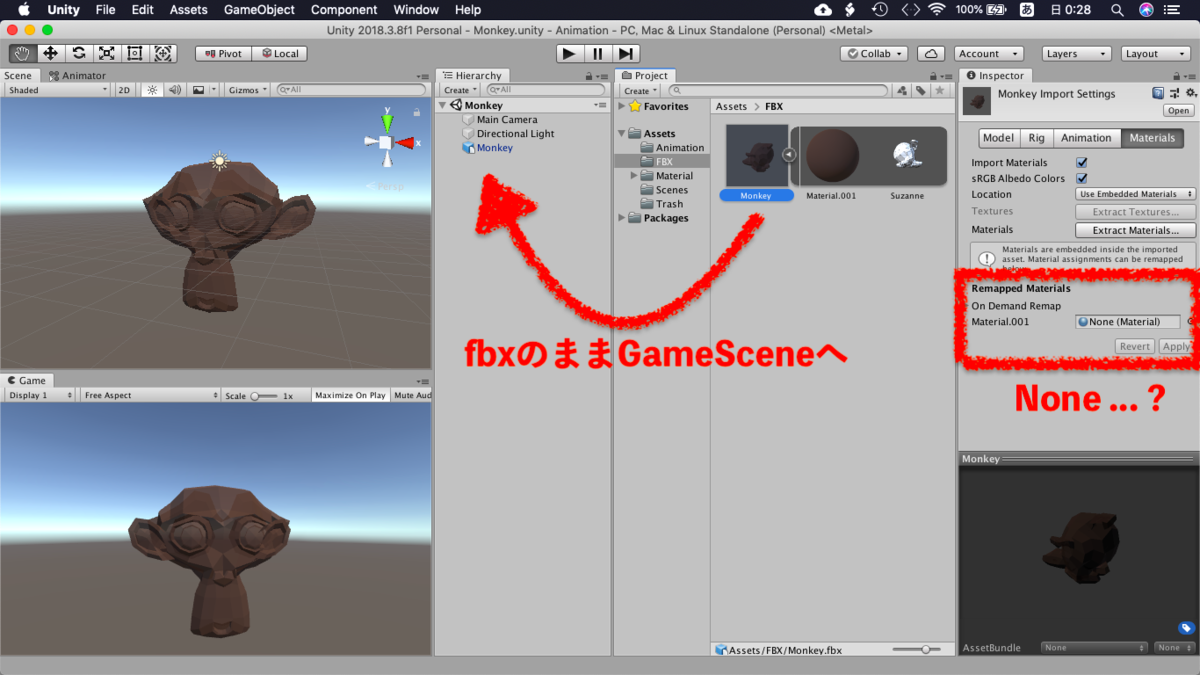Select the Rect transform tool

[135, 53]
